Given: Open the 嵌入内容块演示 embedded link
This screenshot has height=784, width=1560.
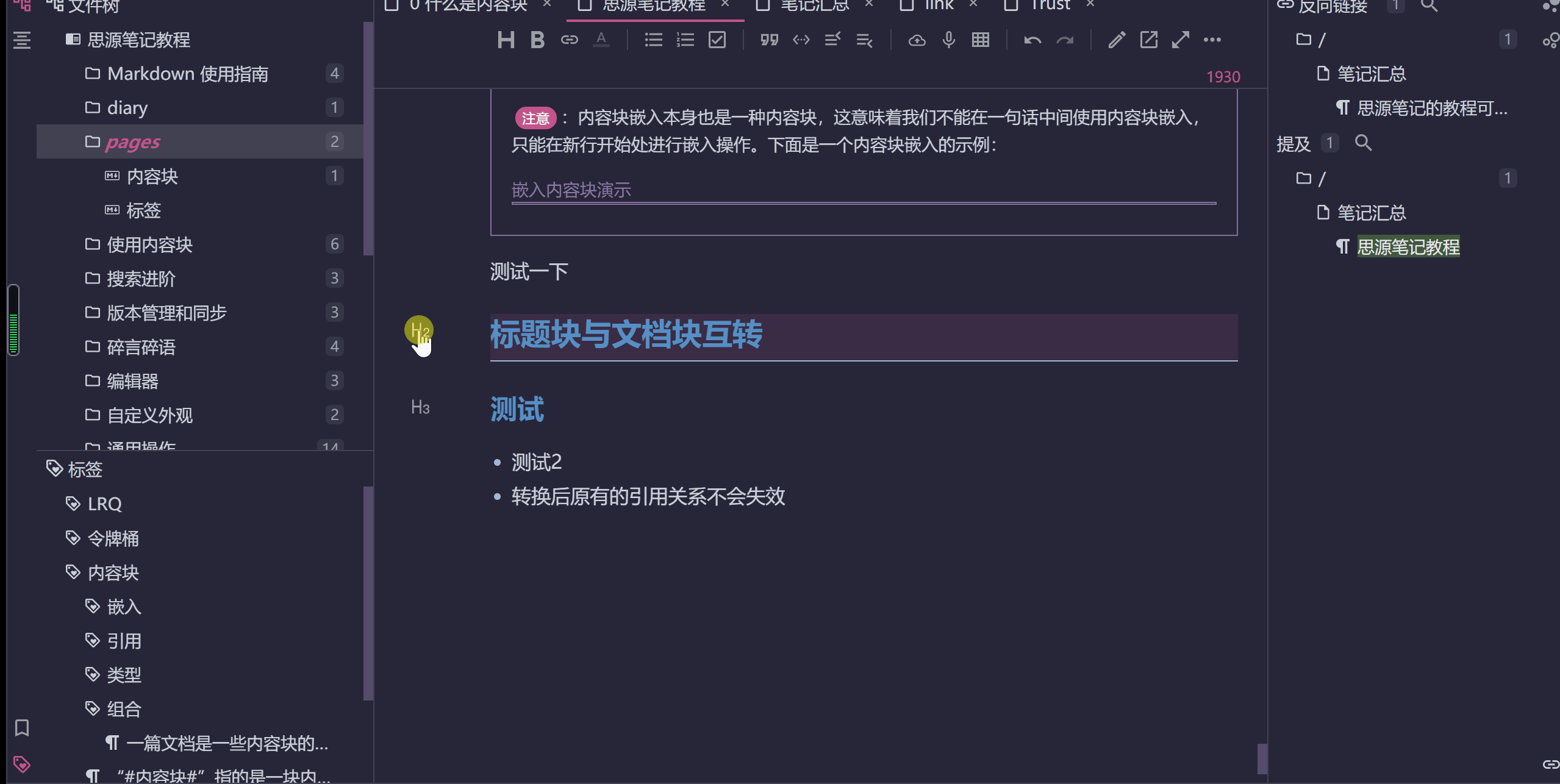Looking at the screenshot, I should (571, 190).
